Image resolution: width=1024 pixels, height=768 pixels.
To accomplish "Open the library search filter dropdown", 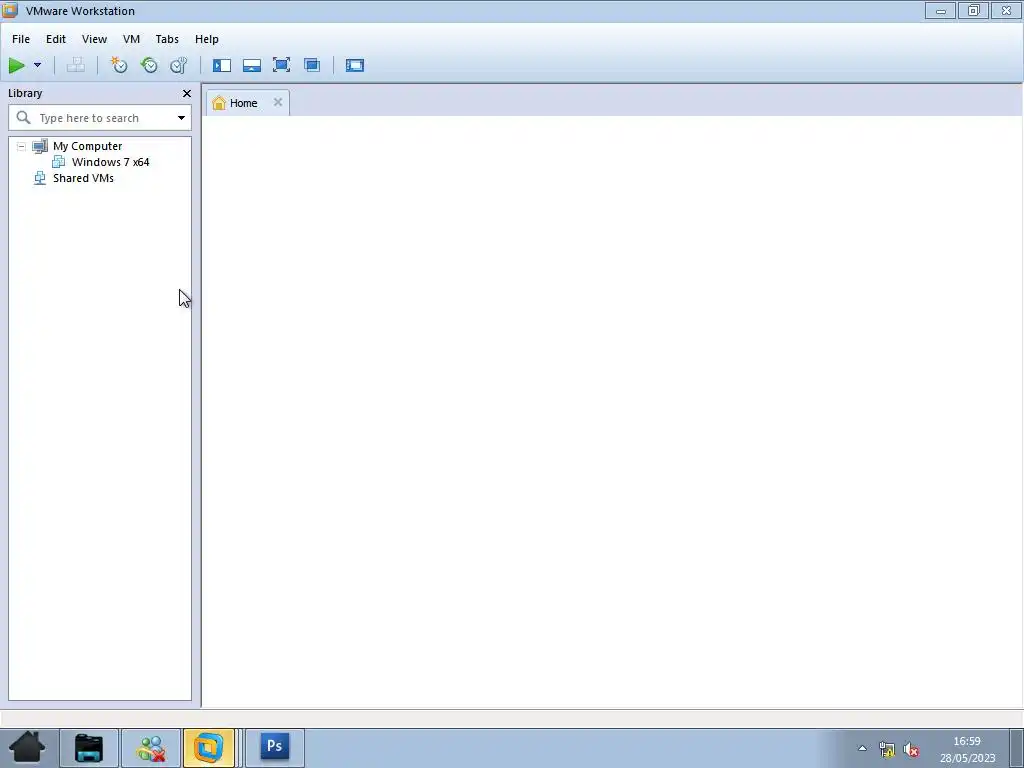I will pyautogui.click(x=181, y=118).
